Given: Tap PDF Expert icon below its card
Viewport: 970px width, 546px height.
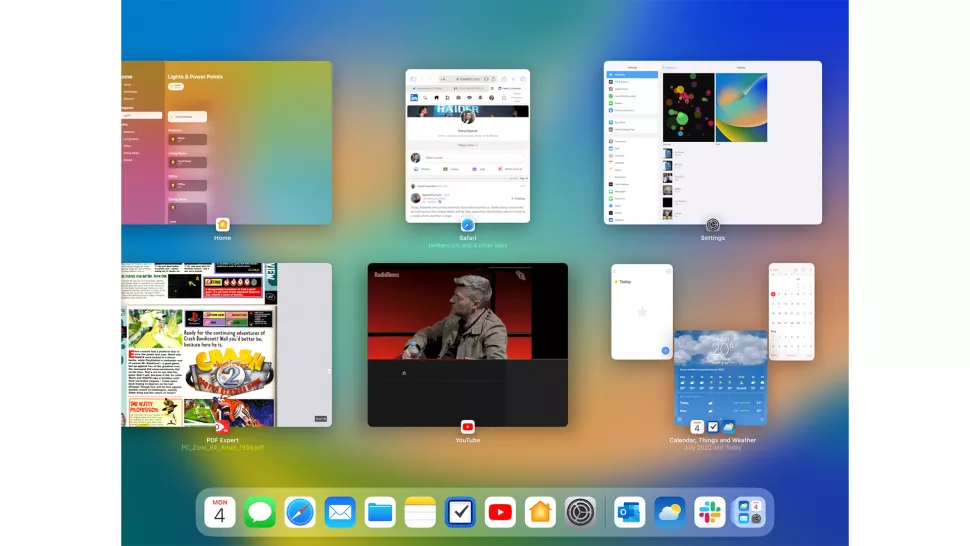Looking at the screenshot, I should pos(223,427).
